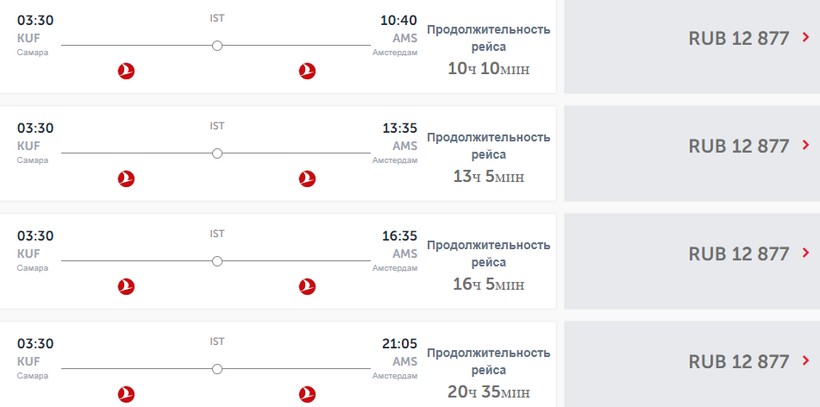
Task: Expand price arrow for 10h 10min flight
Action: point(806,38)
